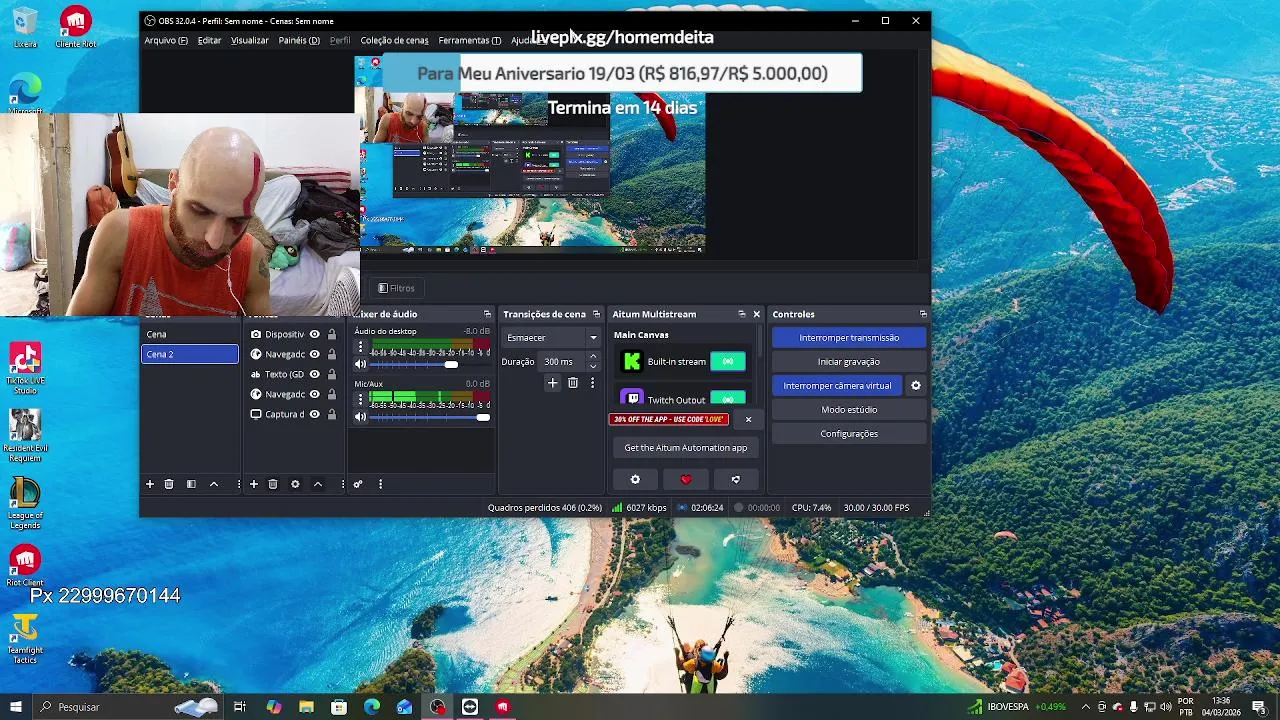Hide the Dispositiv source with eye icon

pyautogui.click(x=314, y=335)
